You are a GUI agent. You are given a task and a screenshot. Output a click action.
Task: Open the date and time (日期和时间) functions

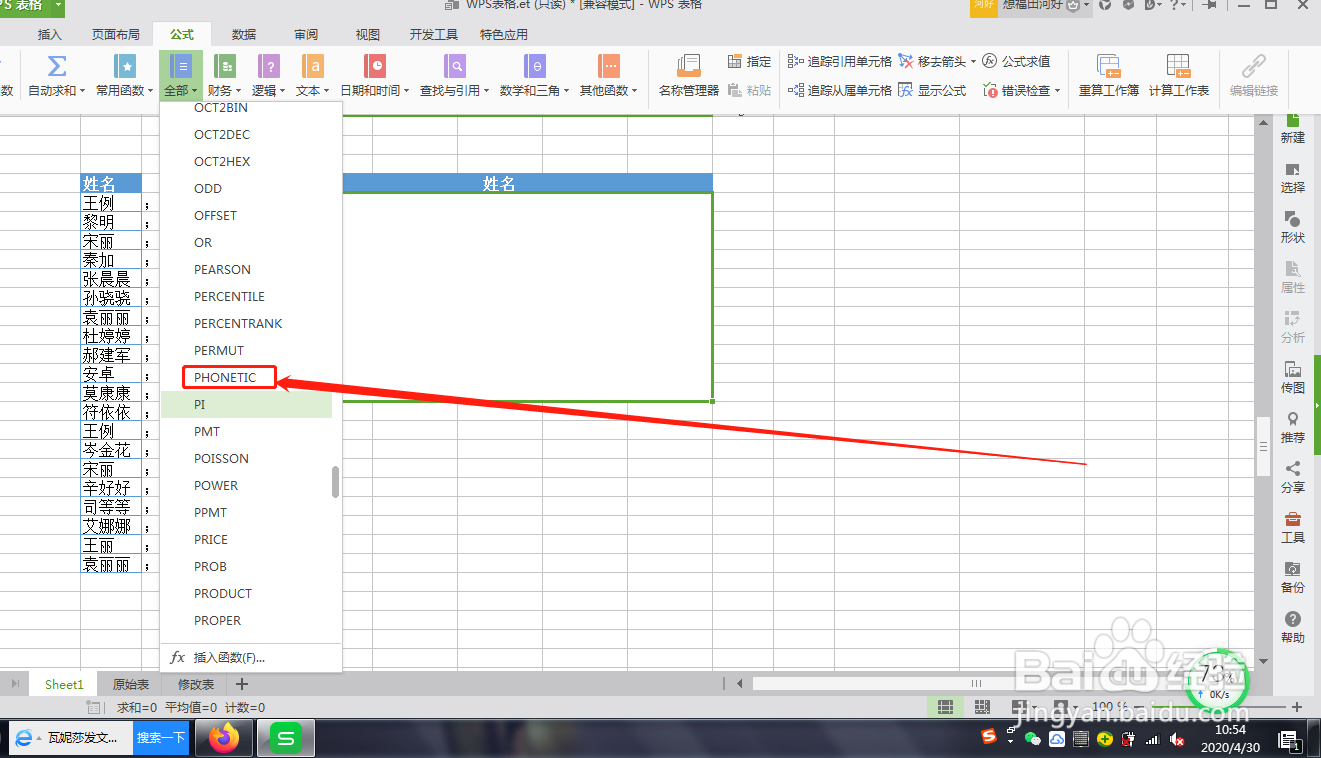pos(375,76)
